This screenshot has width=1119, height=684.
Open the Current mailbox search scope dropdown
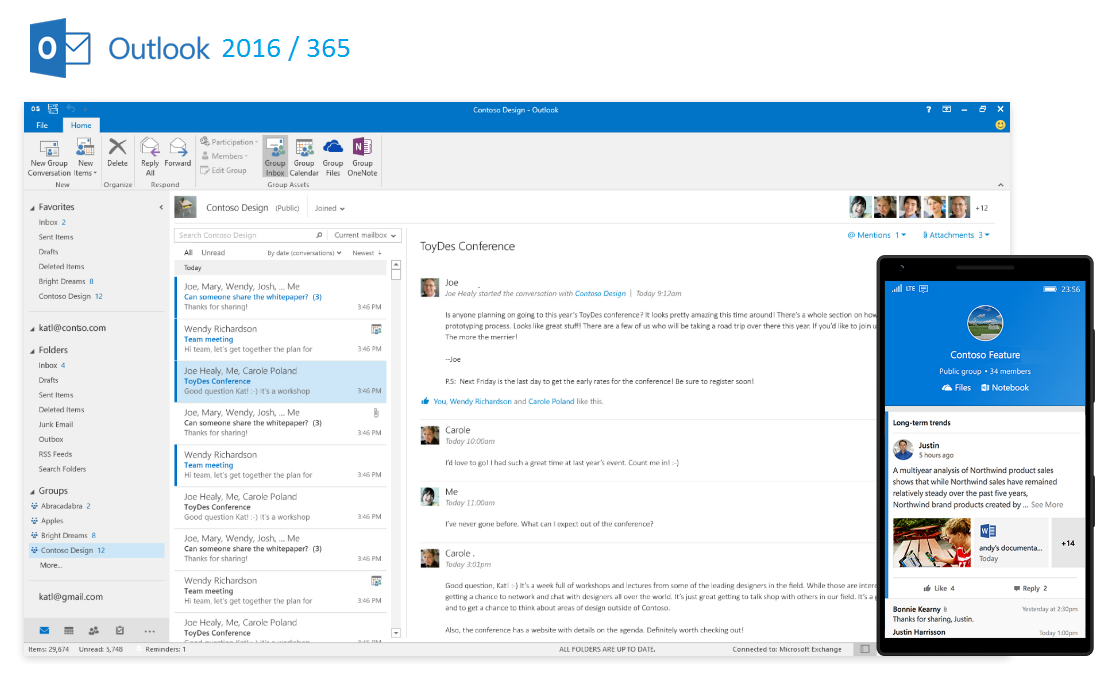point(365,235)
